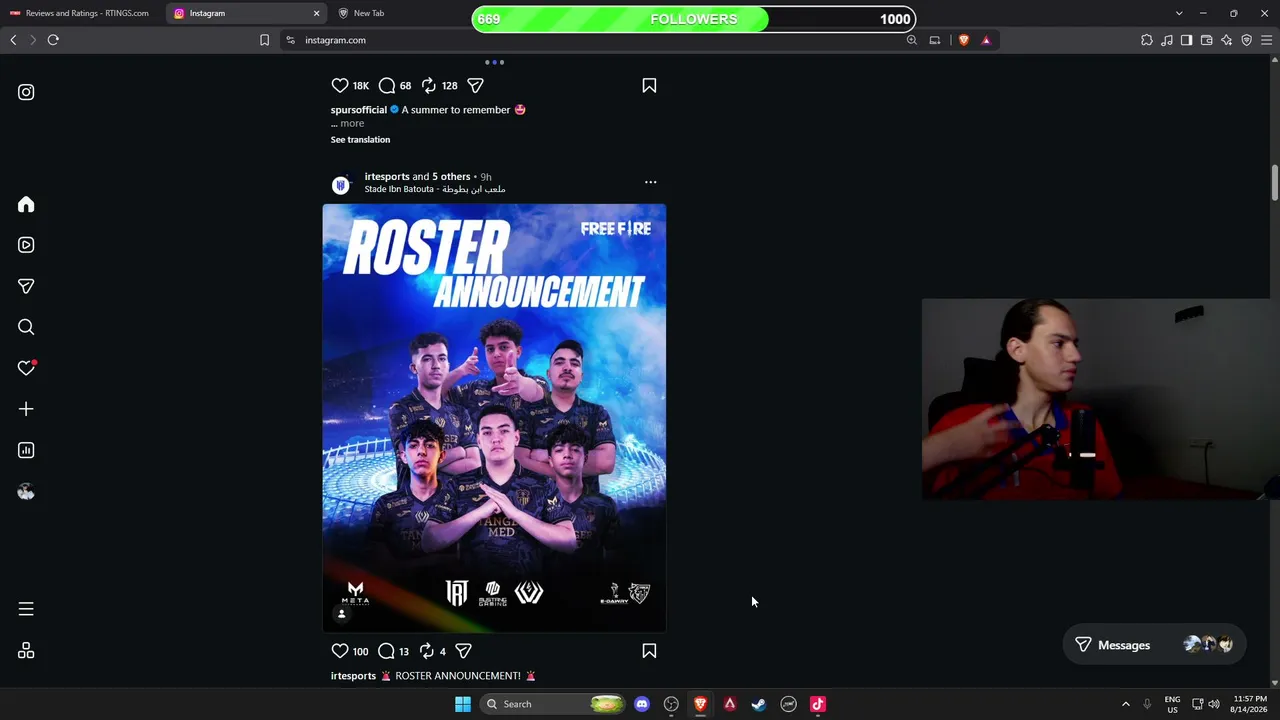Go back to the previous page

click(13, 40)
